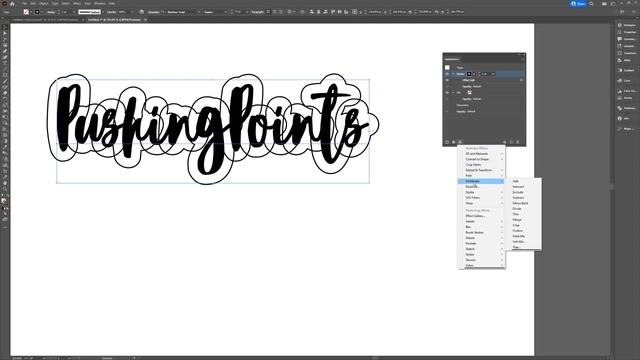The width and height of the screenshot is (640, 360).
Task: Select the Selection tool in the toolbar
Action: [4, 27]
